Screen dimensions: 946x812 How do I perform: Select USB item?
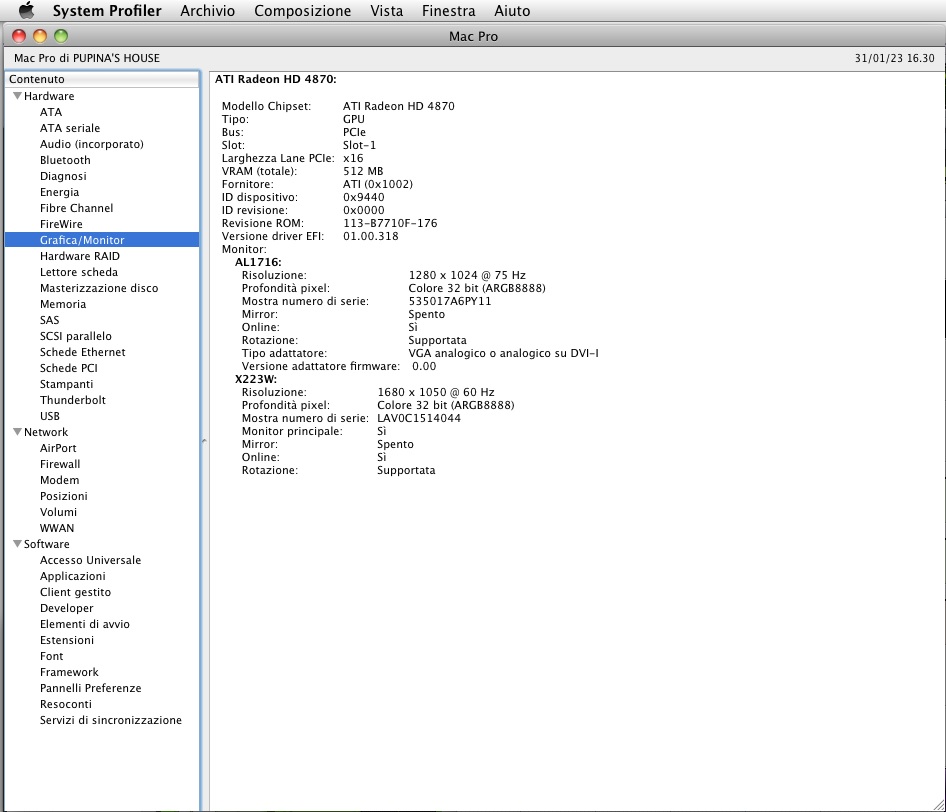click(49, 416)
